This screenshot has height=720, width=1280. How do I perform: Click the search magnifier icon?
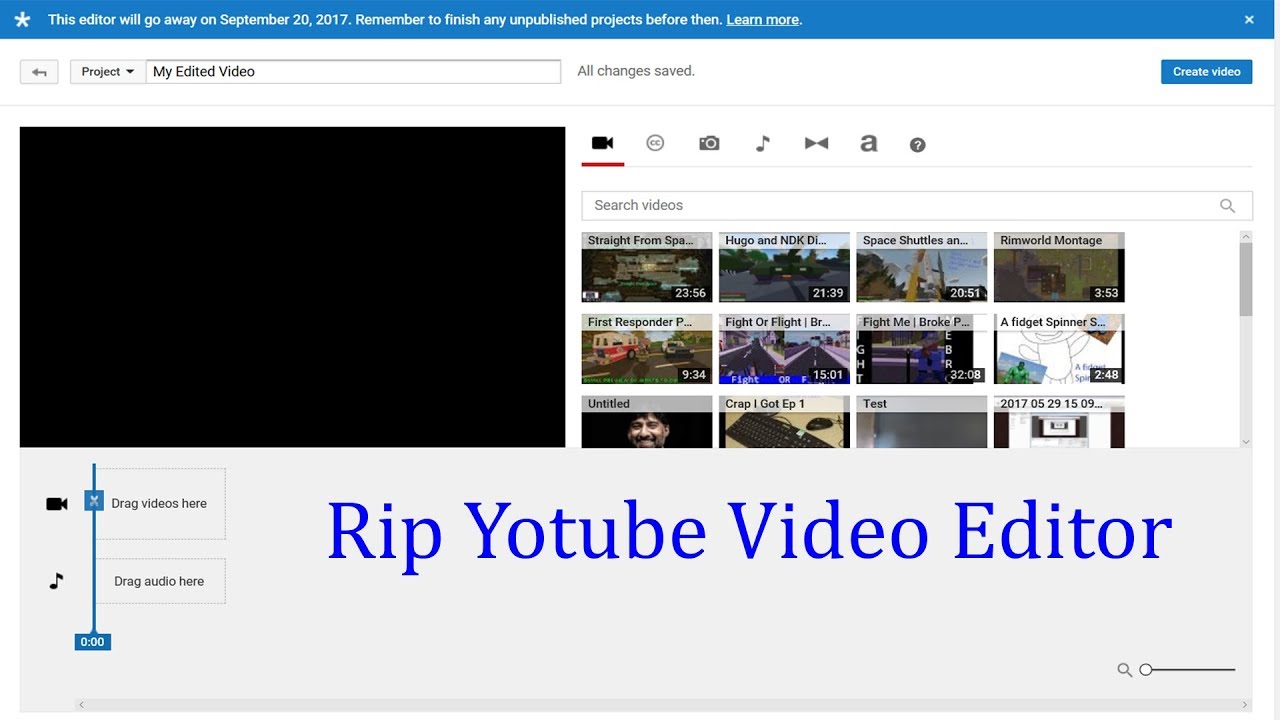click(1227, 205)
